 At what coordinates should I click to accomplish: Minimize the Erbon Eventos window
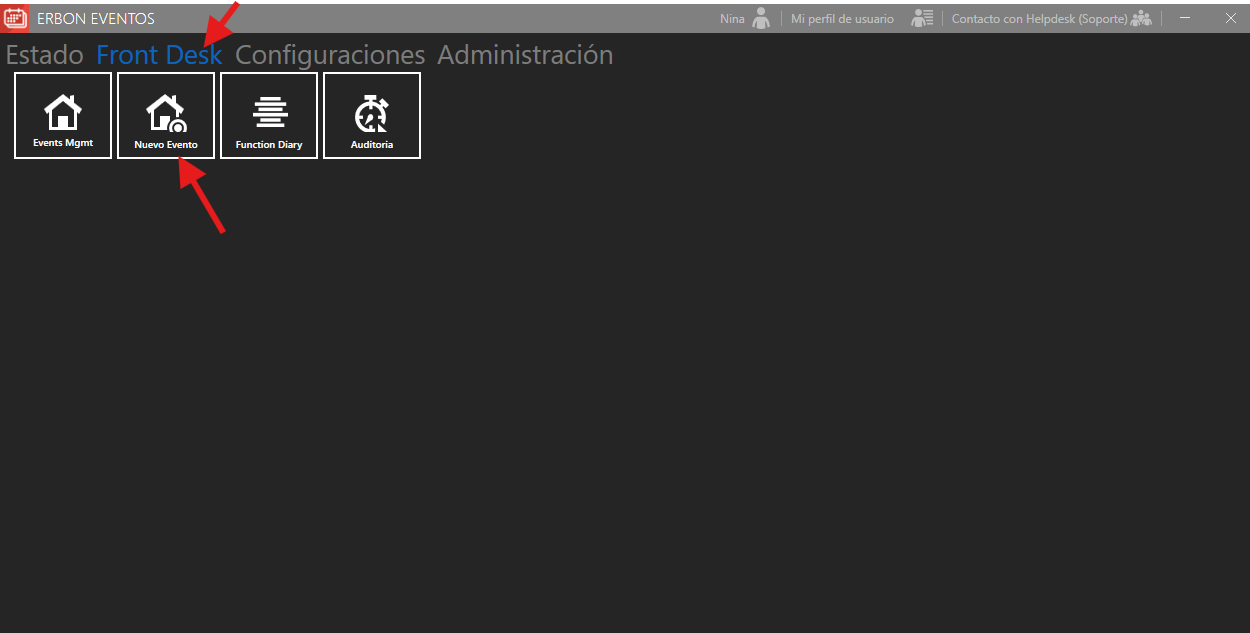click(x=1185, y=18)
